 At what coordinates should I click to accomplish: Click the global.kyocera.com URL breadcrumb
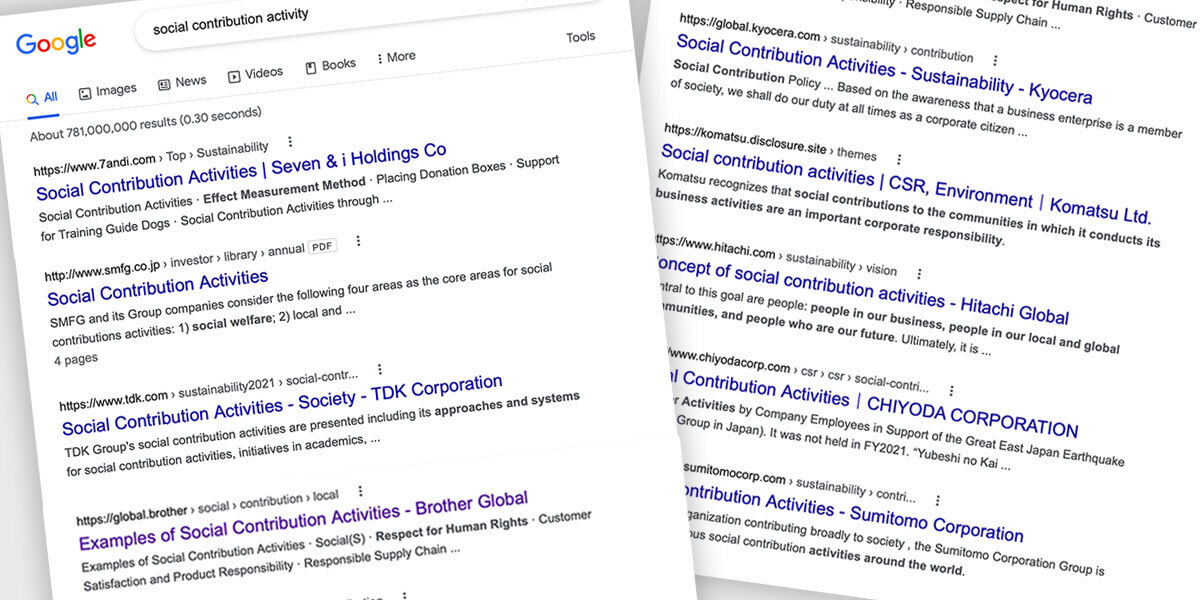click(826, 38)
